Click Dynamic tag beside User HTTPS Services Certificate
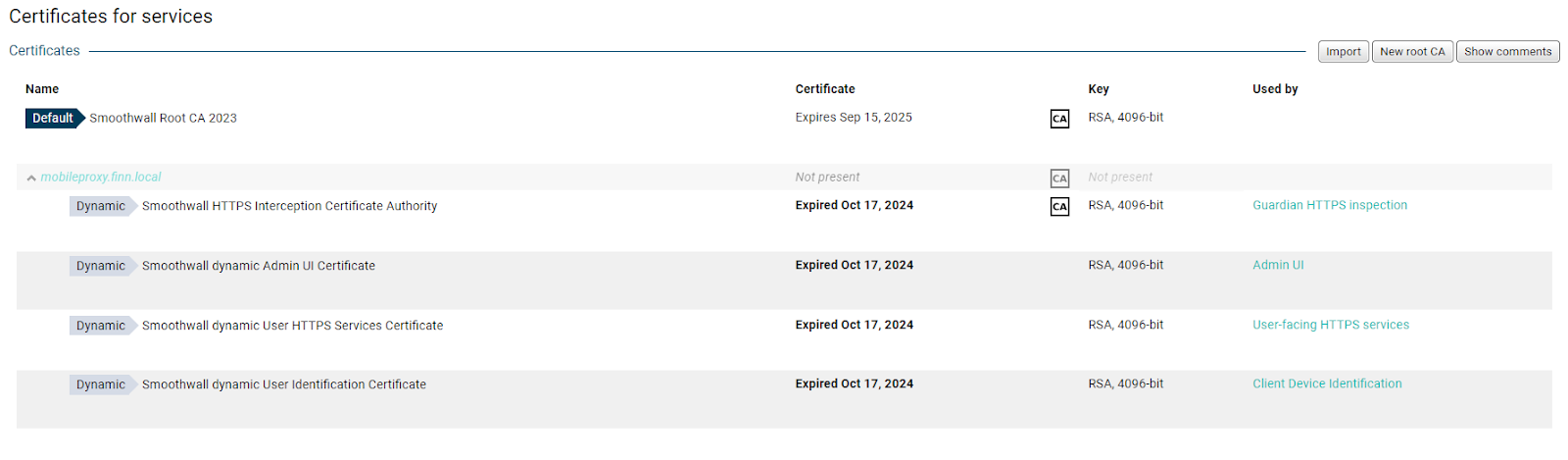This screenshot has width=1568, height=460. [x=101, y=327]
